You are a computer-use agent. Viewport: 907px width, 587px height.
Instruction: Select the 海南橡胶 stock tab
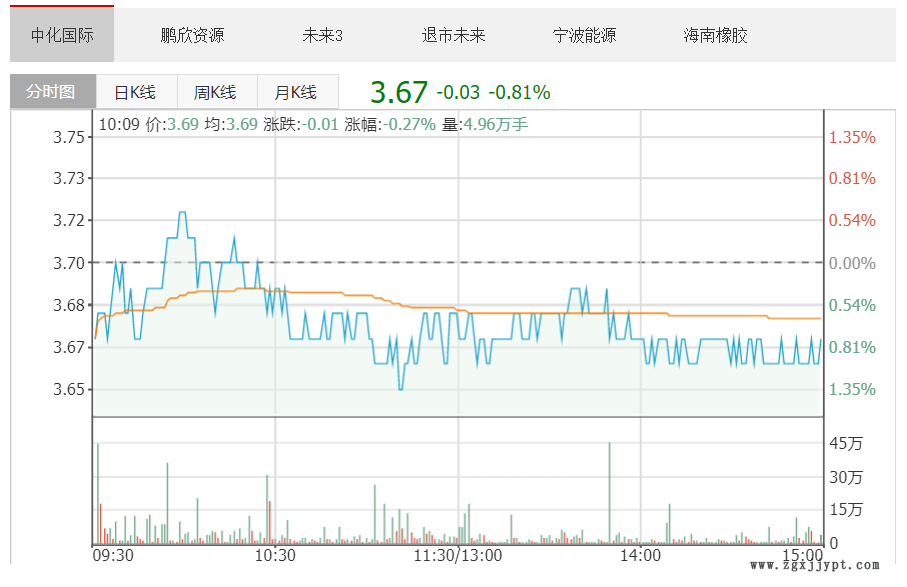tap(716, 35)
